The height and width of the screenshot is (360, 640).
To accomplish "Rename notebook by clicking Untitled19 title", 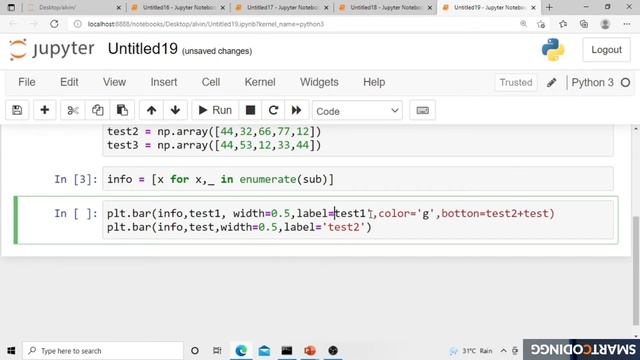I will [142, 49].
